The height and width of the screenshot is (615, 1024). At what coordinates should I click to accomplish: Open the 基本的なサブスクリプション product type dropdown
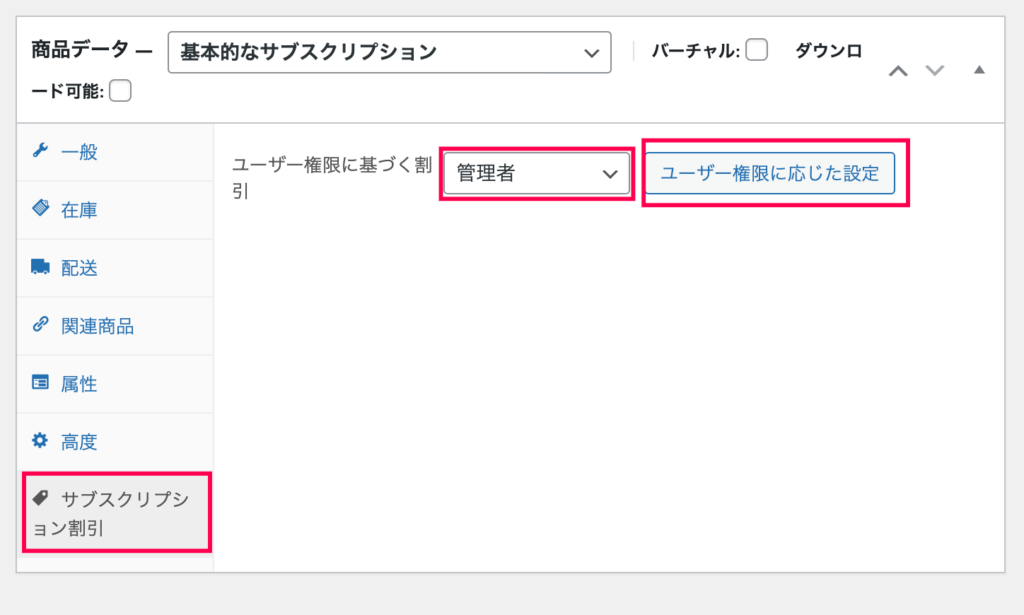click(x=389, y=52)
